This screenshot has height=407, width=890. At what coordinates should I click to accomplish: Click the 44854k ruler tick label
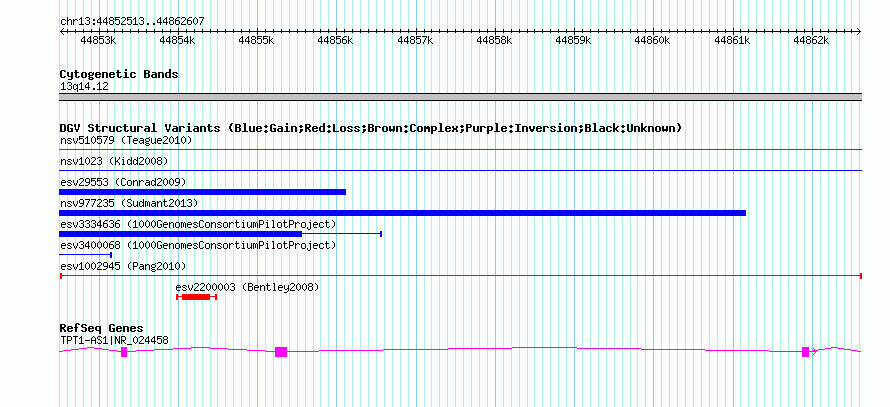pos(178,40)
